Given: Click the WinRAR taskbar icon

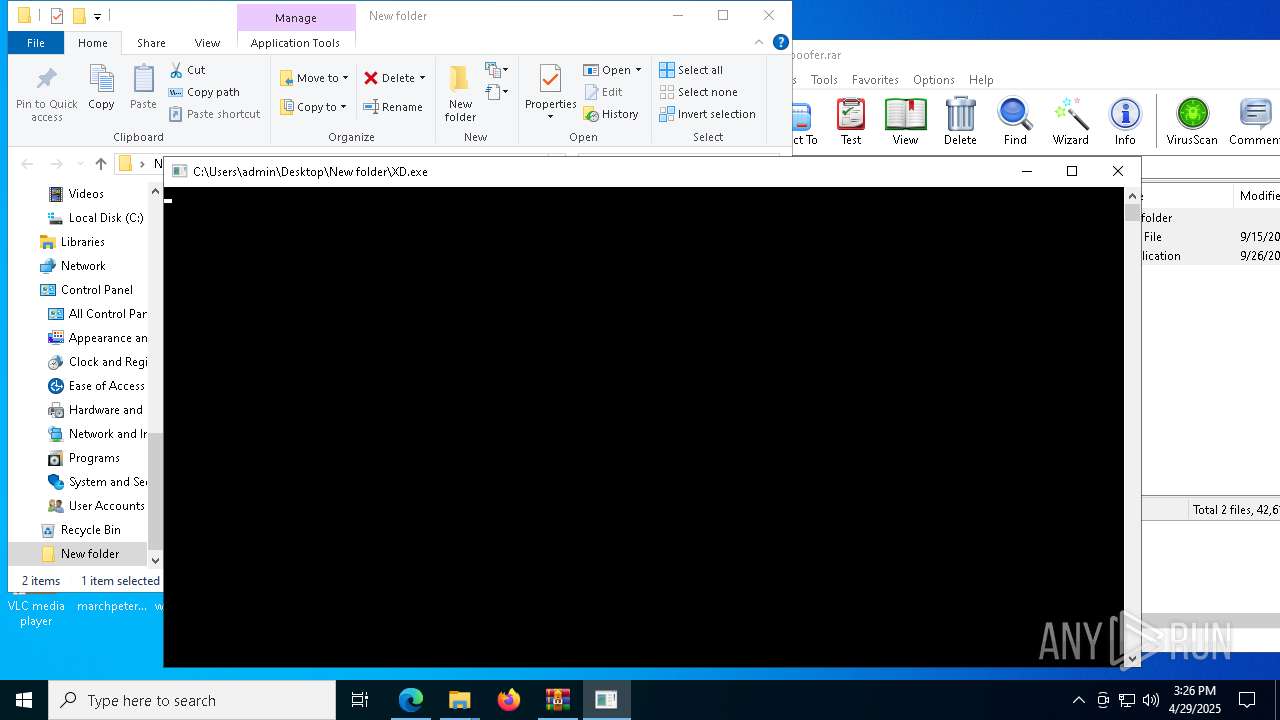Looking at the screenshot, I should [557, 700].
